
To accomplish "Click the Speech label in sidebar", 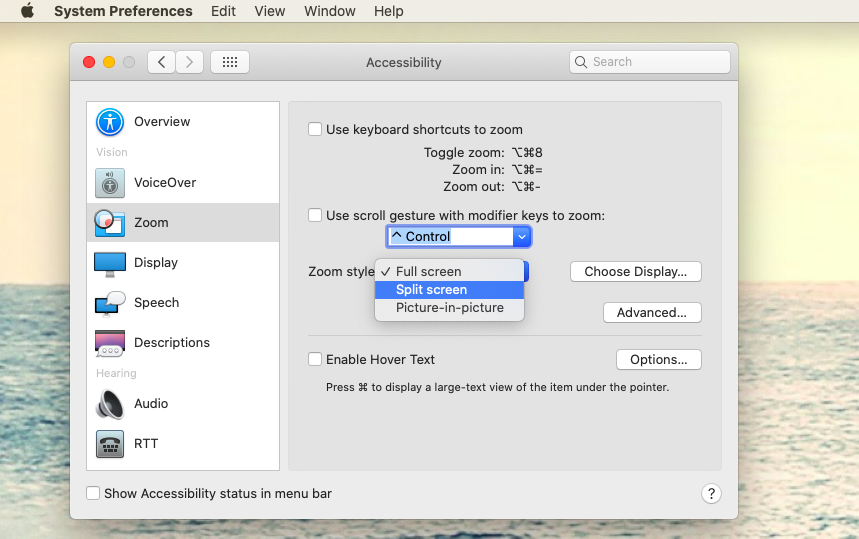I will 157,303.
